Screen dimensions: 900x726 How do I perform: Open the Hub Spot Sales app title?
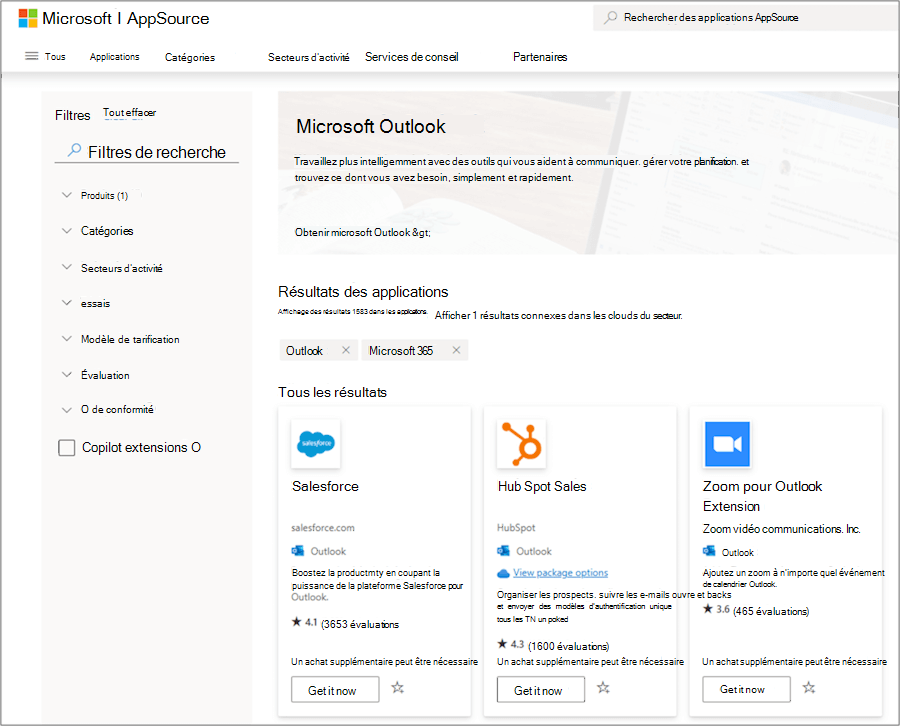(542, 486)
